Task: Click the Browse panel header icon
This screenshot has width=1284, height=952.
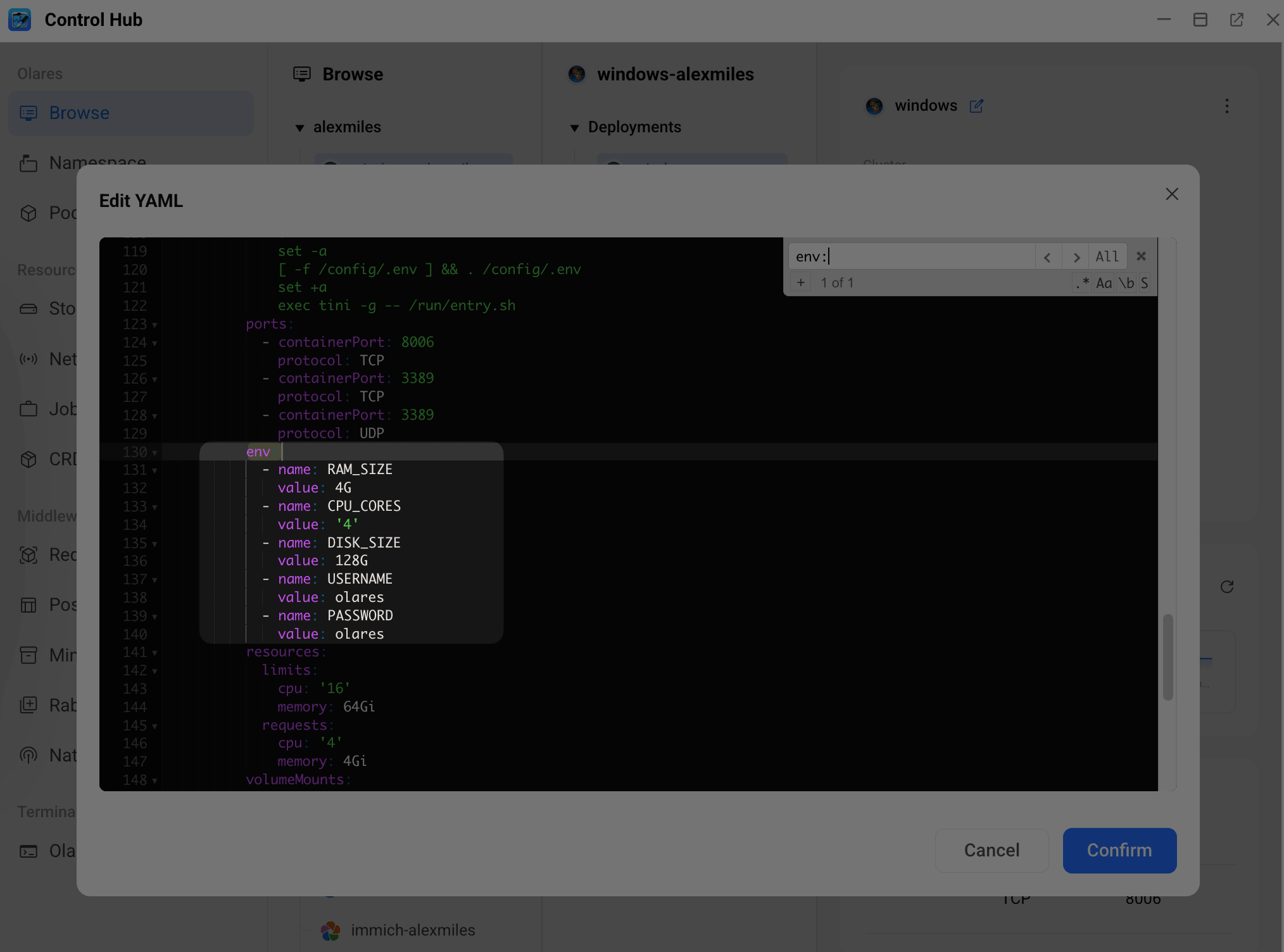Action: click(302, 74)
